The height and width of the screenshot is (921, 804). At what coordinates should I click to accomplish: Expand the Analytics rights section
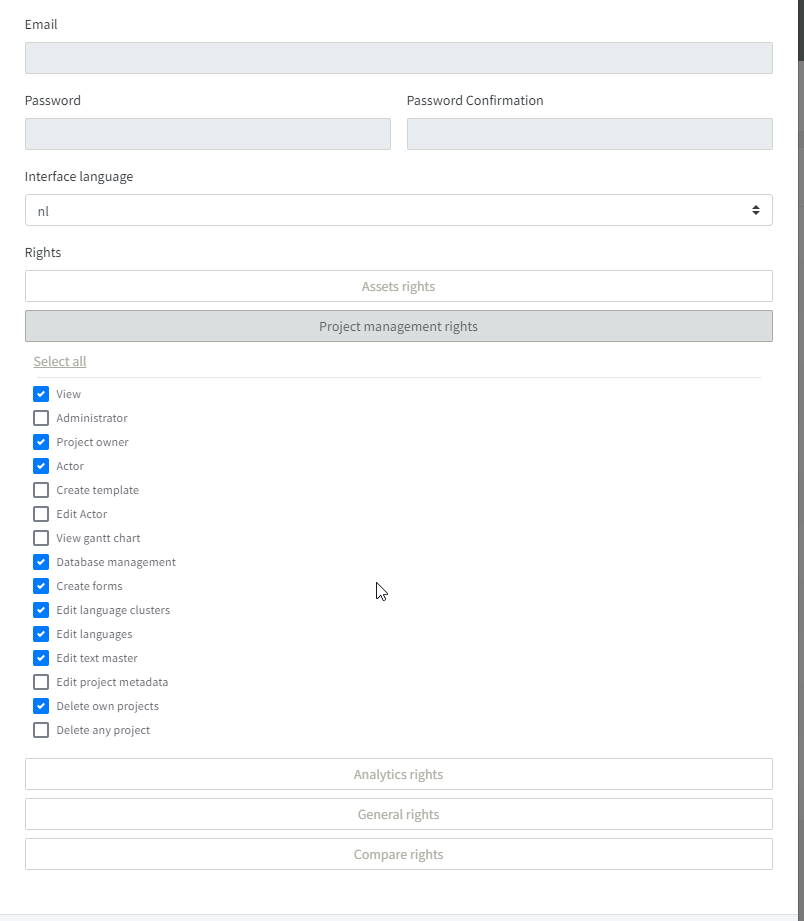398,774
